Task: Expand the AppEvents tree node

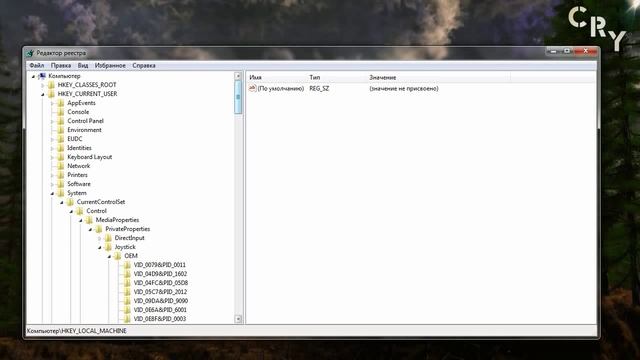Action: pyautogui.click(x=52, y=103)
